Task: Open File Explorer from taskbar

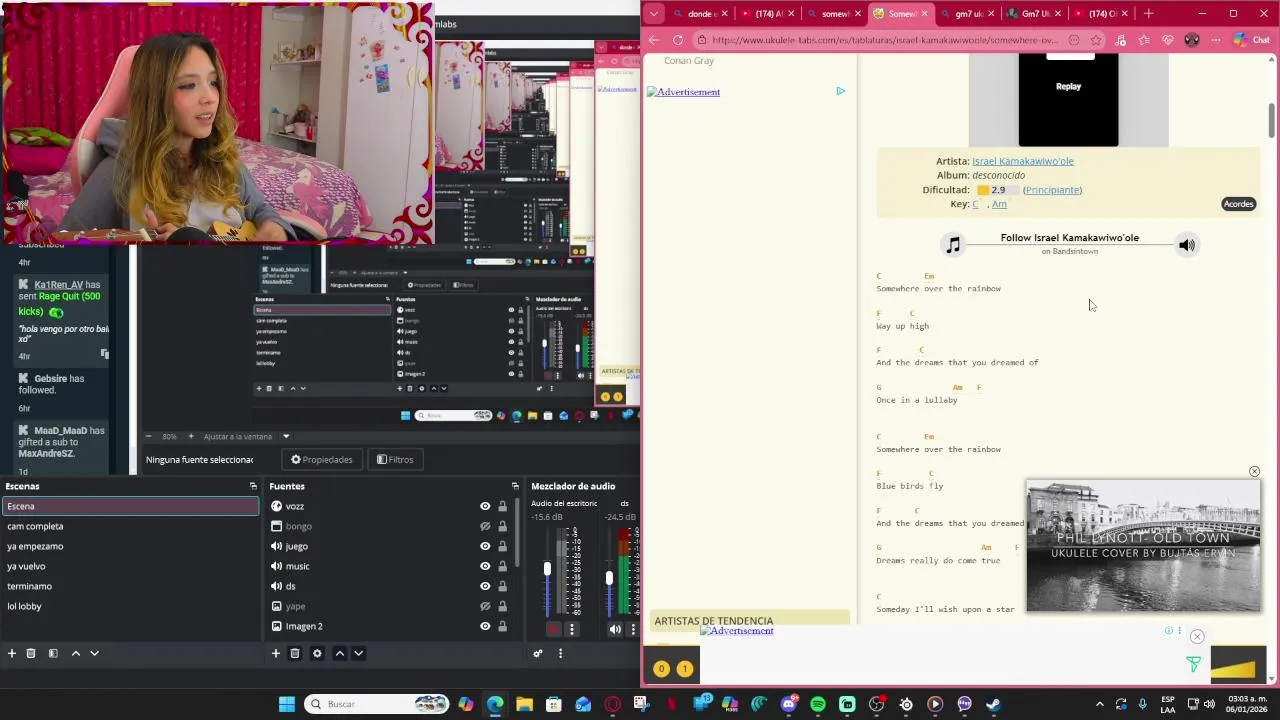Action: (x=524, y=704)
